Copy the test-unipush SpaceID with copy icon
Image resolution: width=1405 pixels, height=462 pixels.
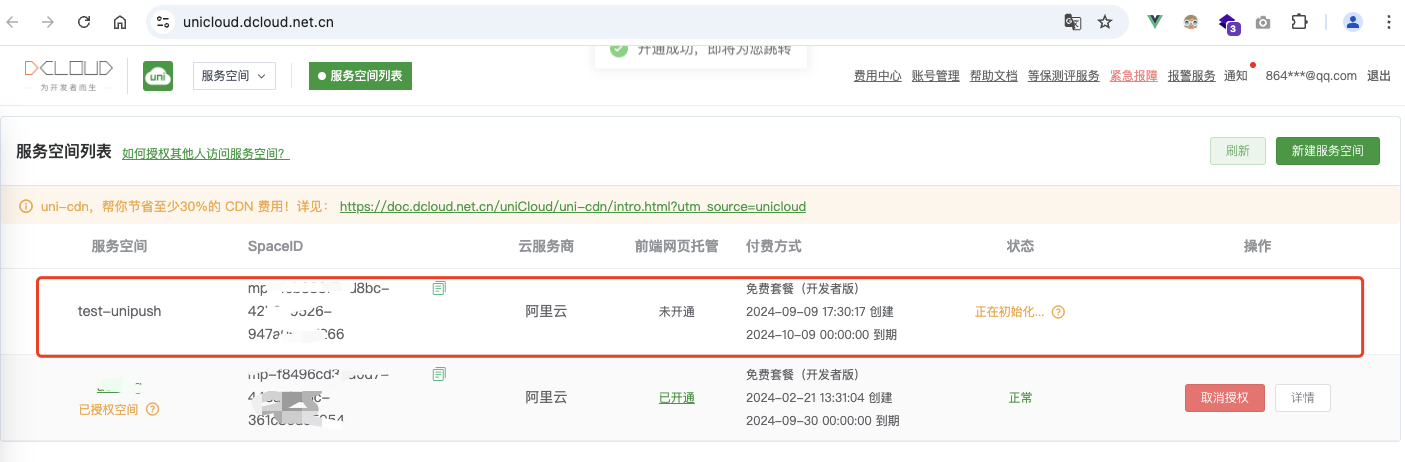pyautogui.click(x=439, y=288)
